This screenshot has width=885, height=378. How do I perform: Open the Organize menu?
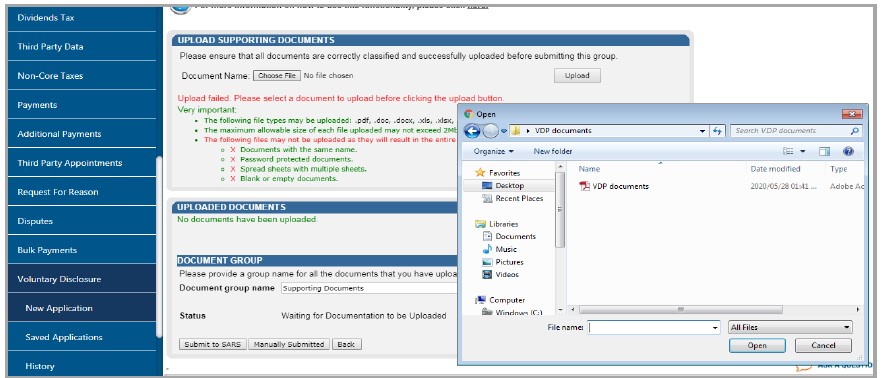pyautogui.click(x=494, y=151)
